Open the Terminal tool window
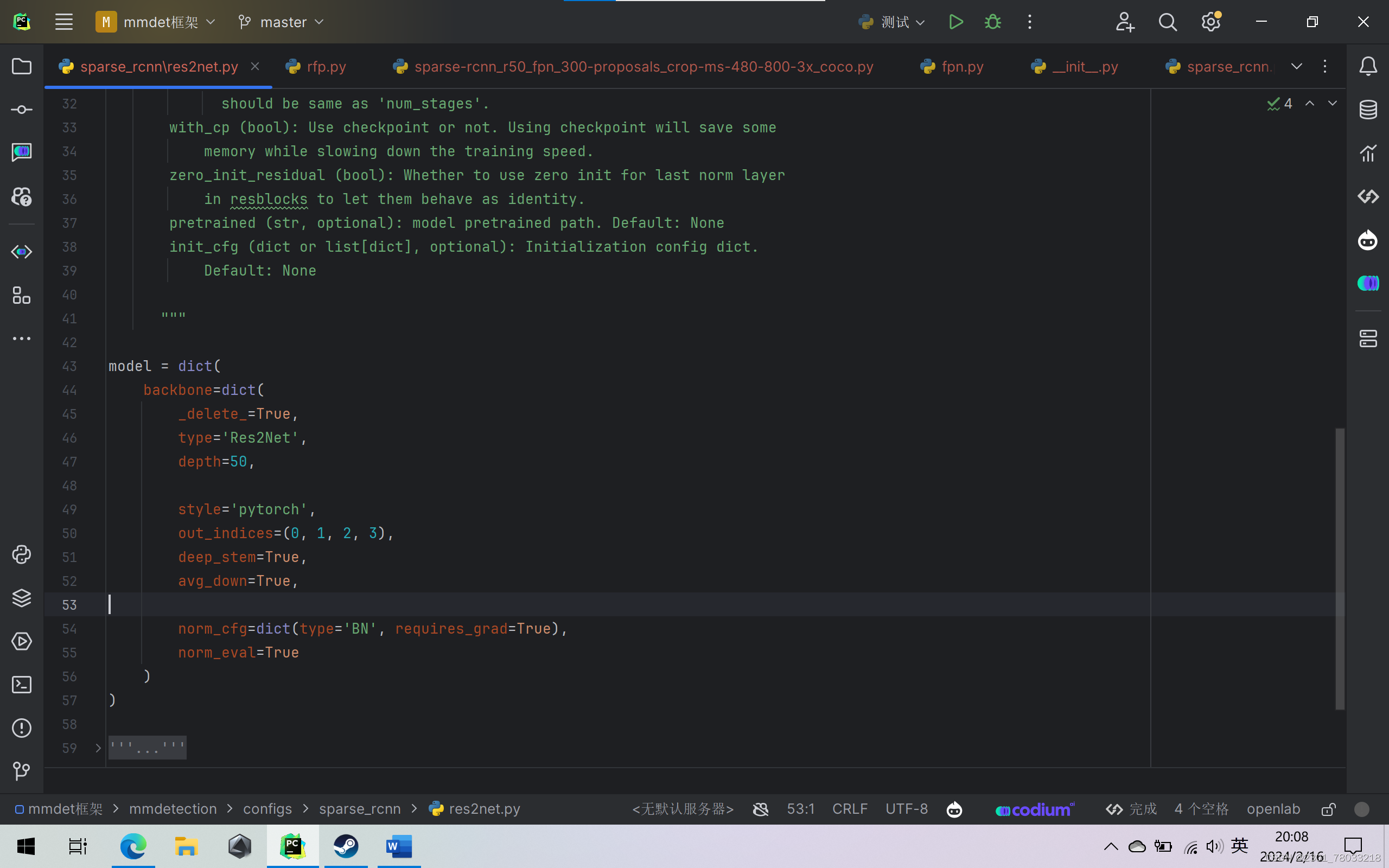This screenshot has width=1389, height=868. [x=21, y=684]
